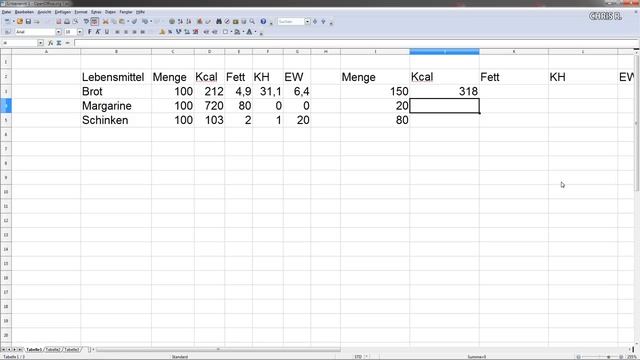Cut selection with scissors icon
The width and height of the screenshot is (640, 360).
pyautogui.click(x=106, y=21)
